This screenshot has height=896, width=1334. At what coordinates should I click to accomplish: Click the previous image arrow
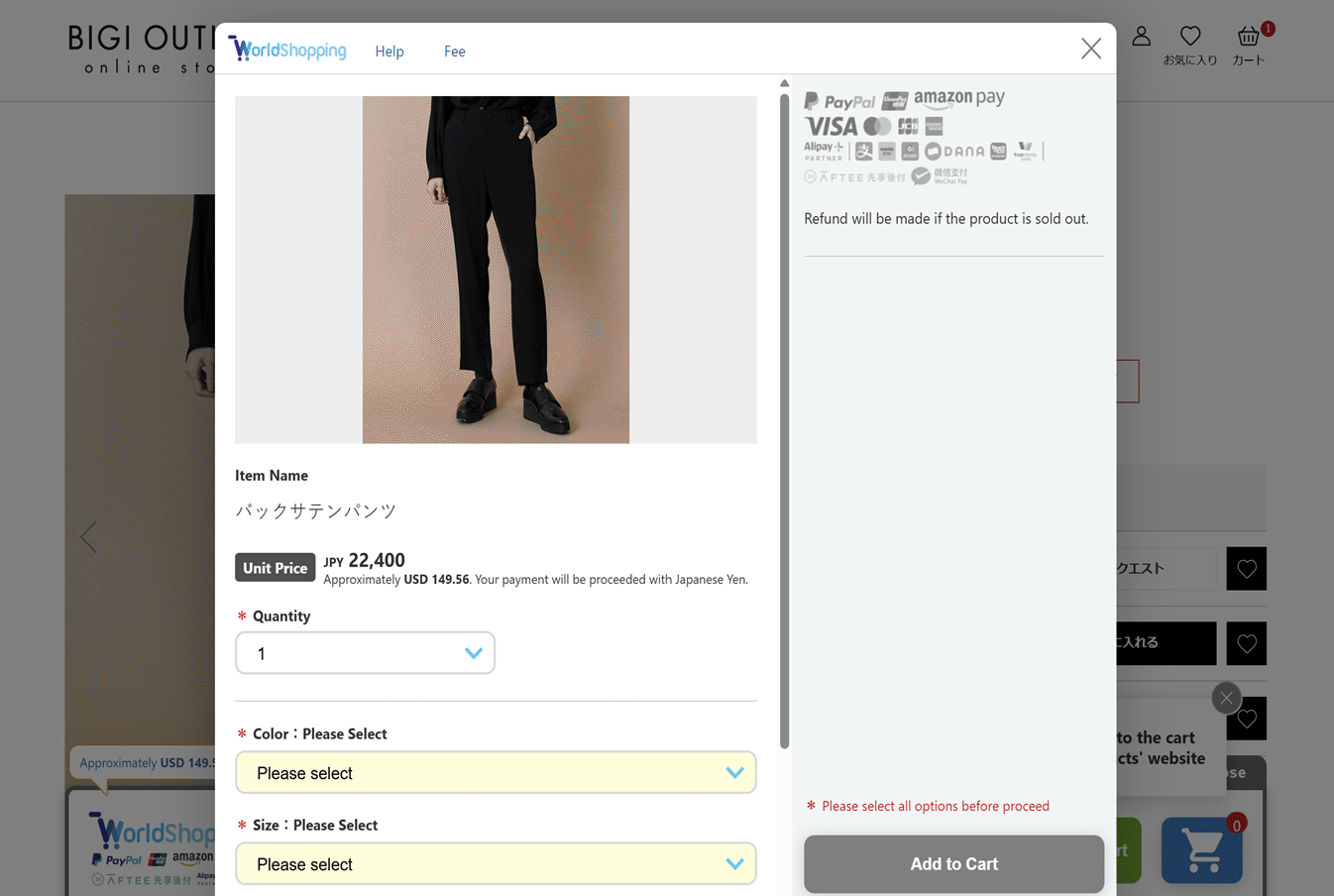tap(89, 537)
